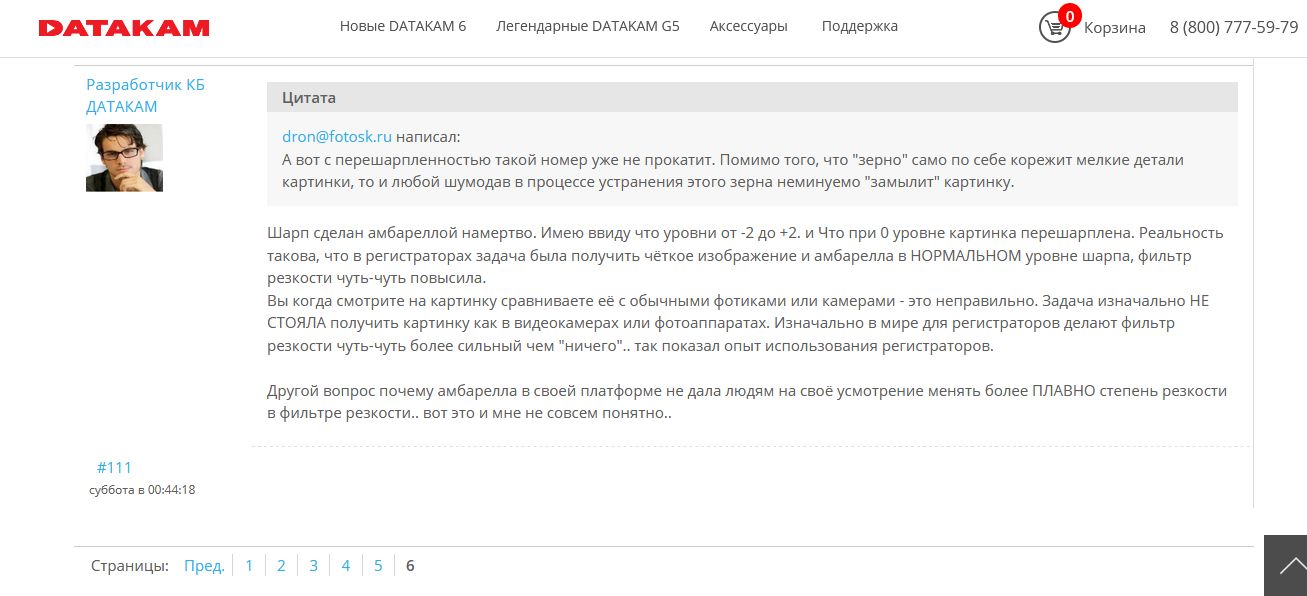Navigate to page 5 of the thread
This screenshot has height=596, width=1307.
[378, 566]
